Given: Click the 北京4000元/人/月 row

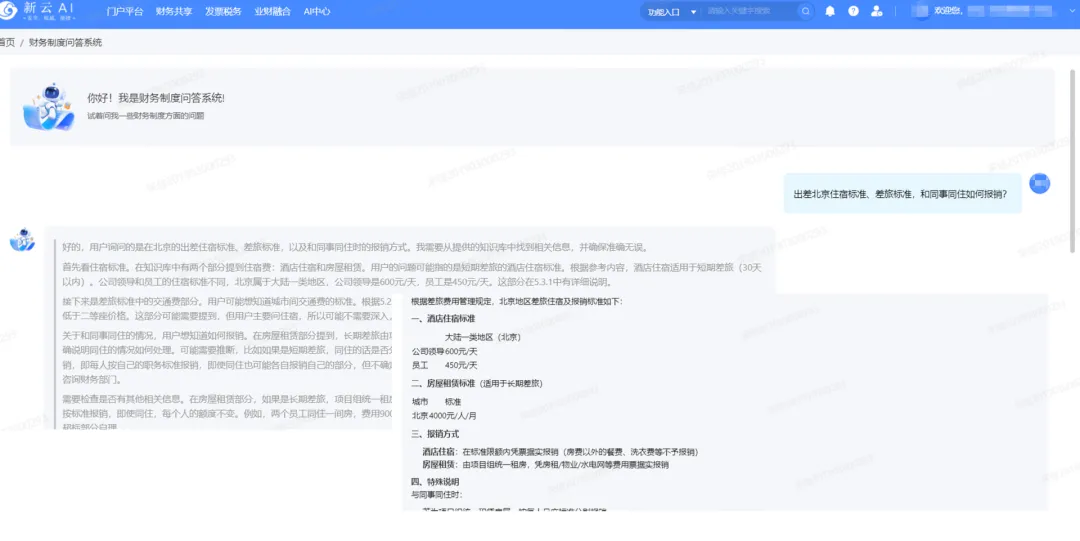Looking at the screenshot, I should (x=444, y=416).
